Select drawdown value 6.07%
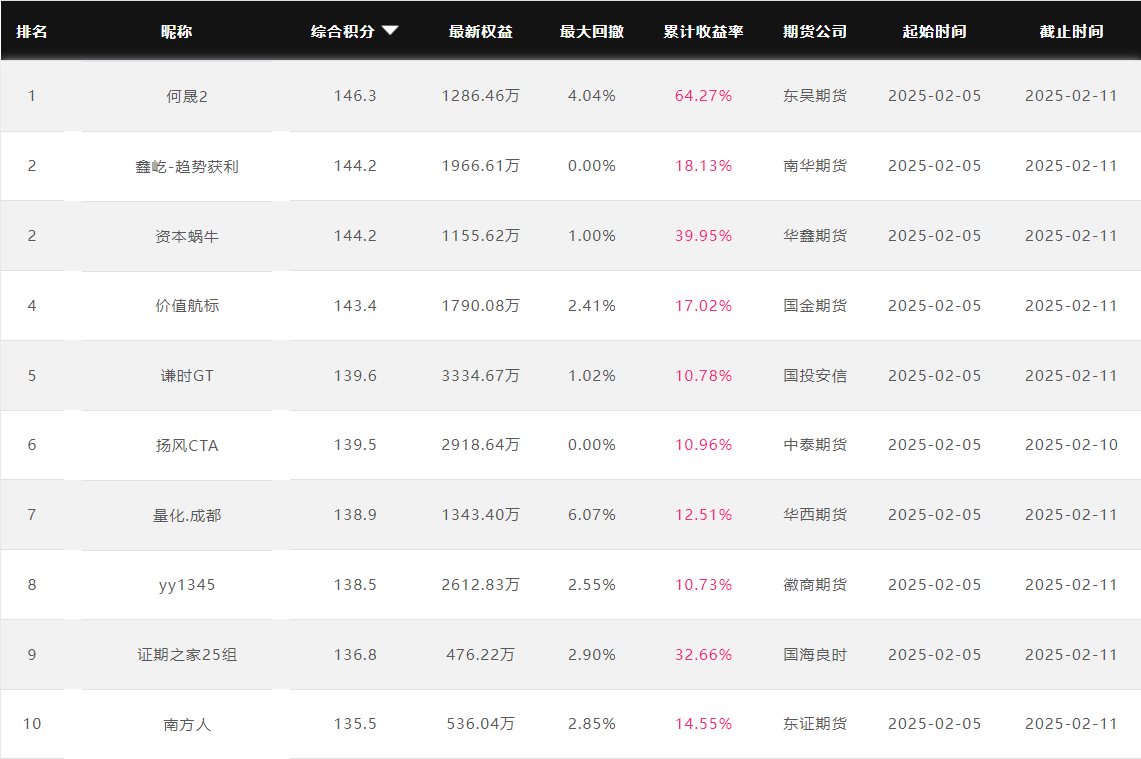The width and height of the screenshot is (1141, 759). tap(592, 514)
